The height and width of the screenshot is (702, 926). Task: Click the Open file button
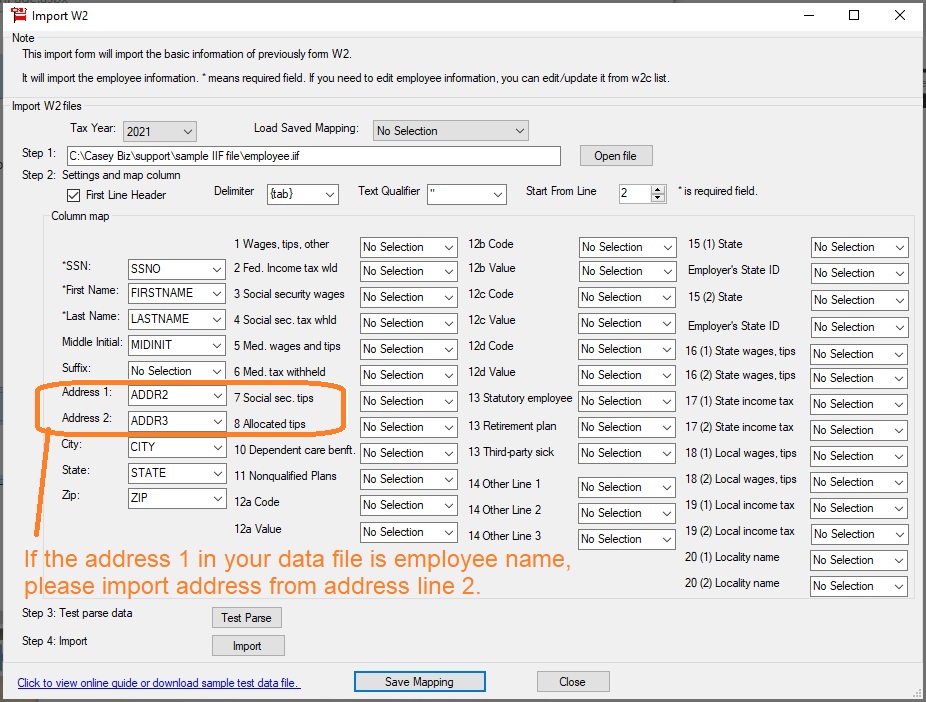(x=615, y=155)
